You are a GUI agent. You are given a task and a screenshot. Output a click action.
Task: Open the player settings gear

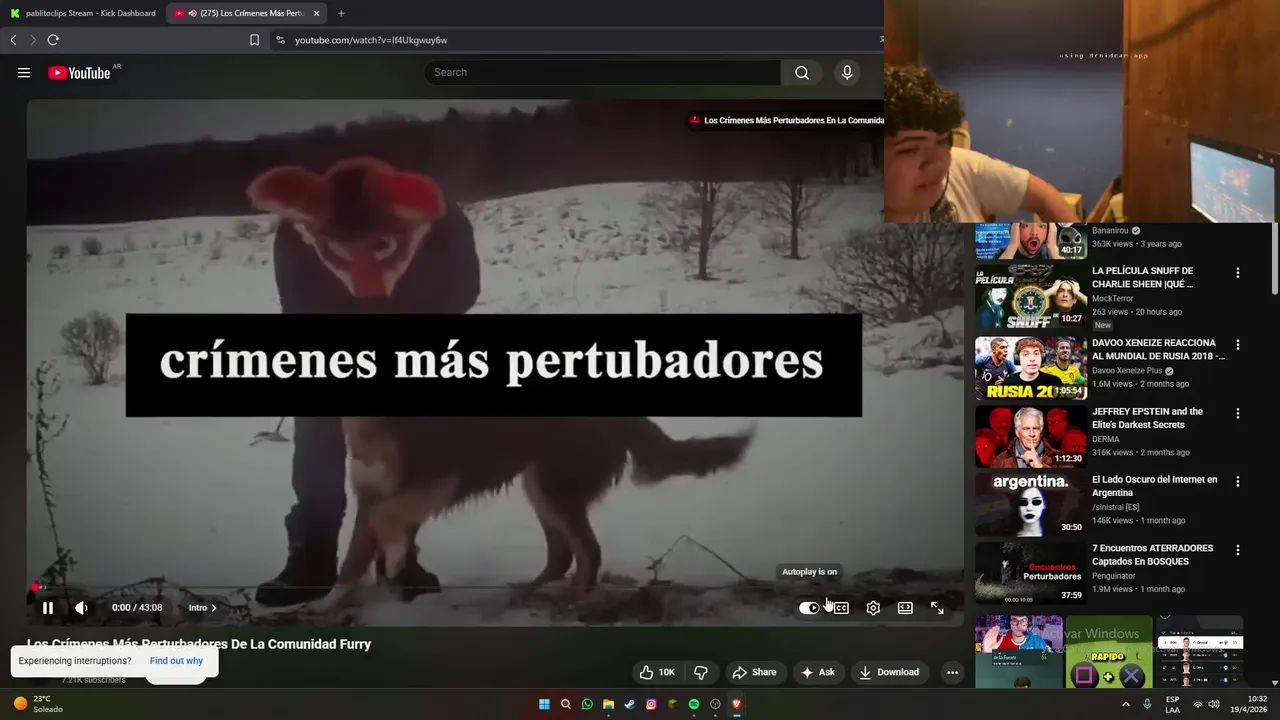coord(873,608)
